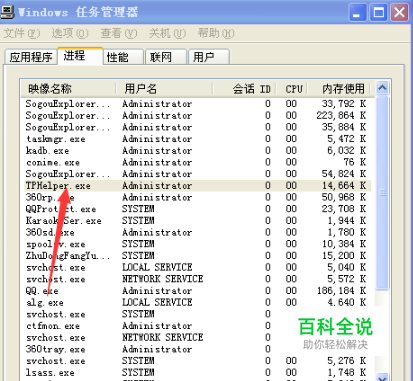Select the conime.exe process
Image resolution: width=413 pixels, height=381 pixels.
click(197, 162)
